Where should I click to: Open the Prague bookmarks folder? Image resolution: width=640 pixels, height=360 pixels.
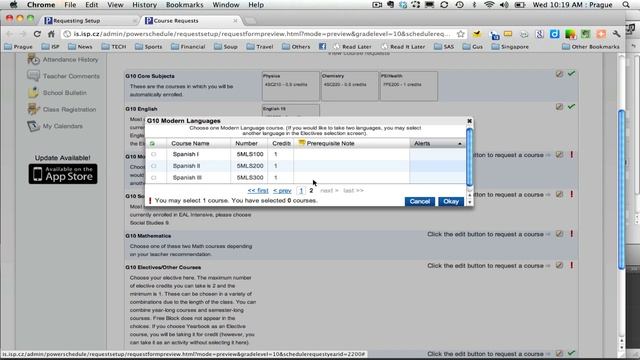click(18, 47)
